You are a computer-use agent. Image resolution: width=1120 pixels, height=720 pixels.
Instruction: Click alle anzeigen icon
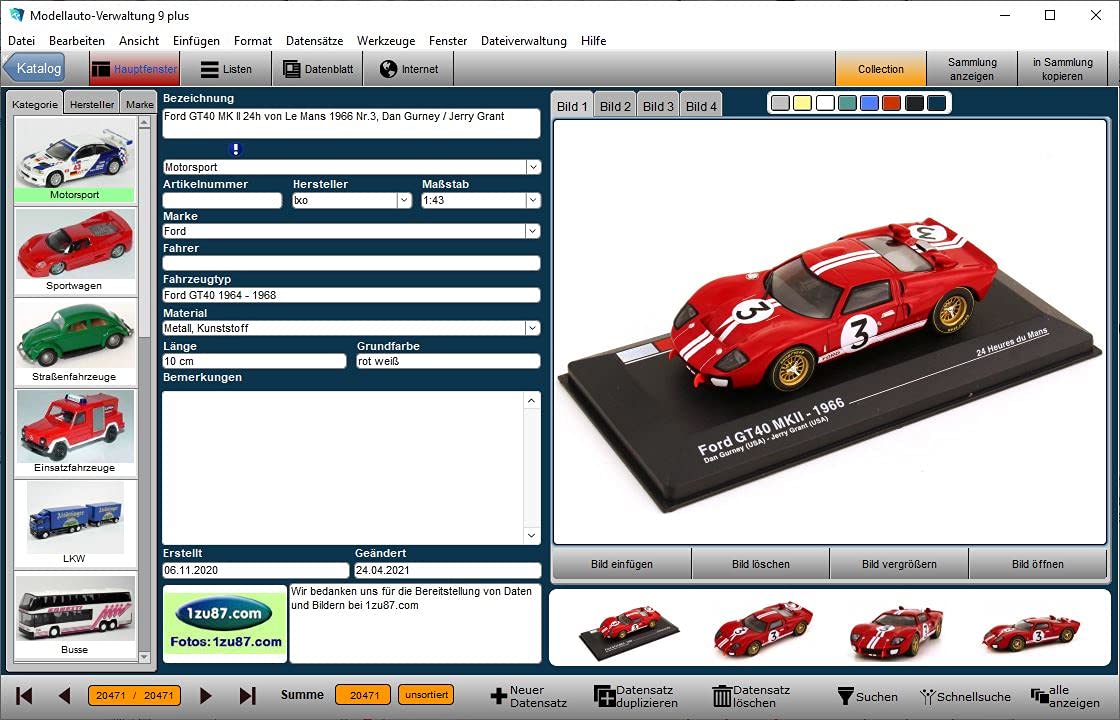(x=1039, y=696)
